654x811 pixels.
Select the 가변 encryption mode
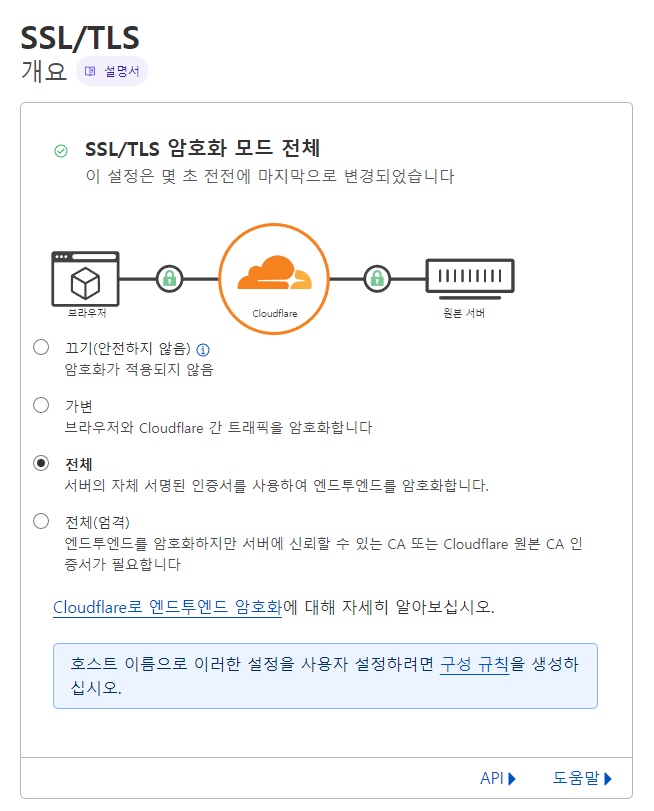tap(41, 405)
